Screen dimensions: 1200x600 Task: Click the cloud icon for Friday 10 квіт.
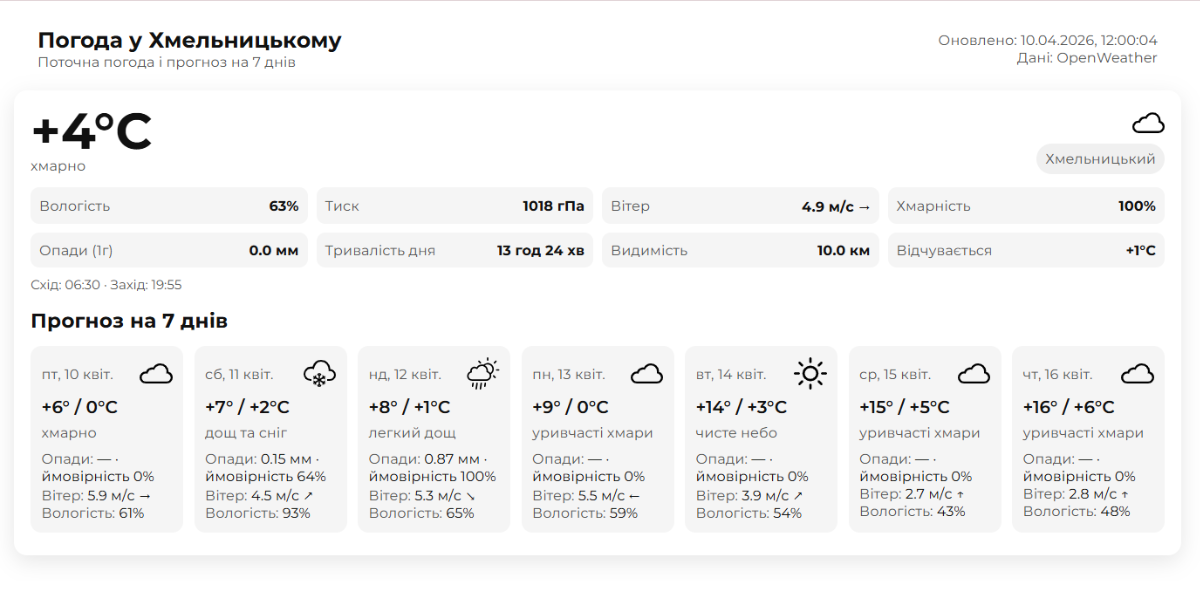[x=156, y=374]
